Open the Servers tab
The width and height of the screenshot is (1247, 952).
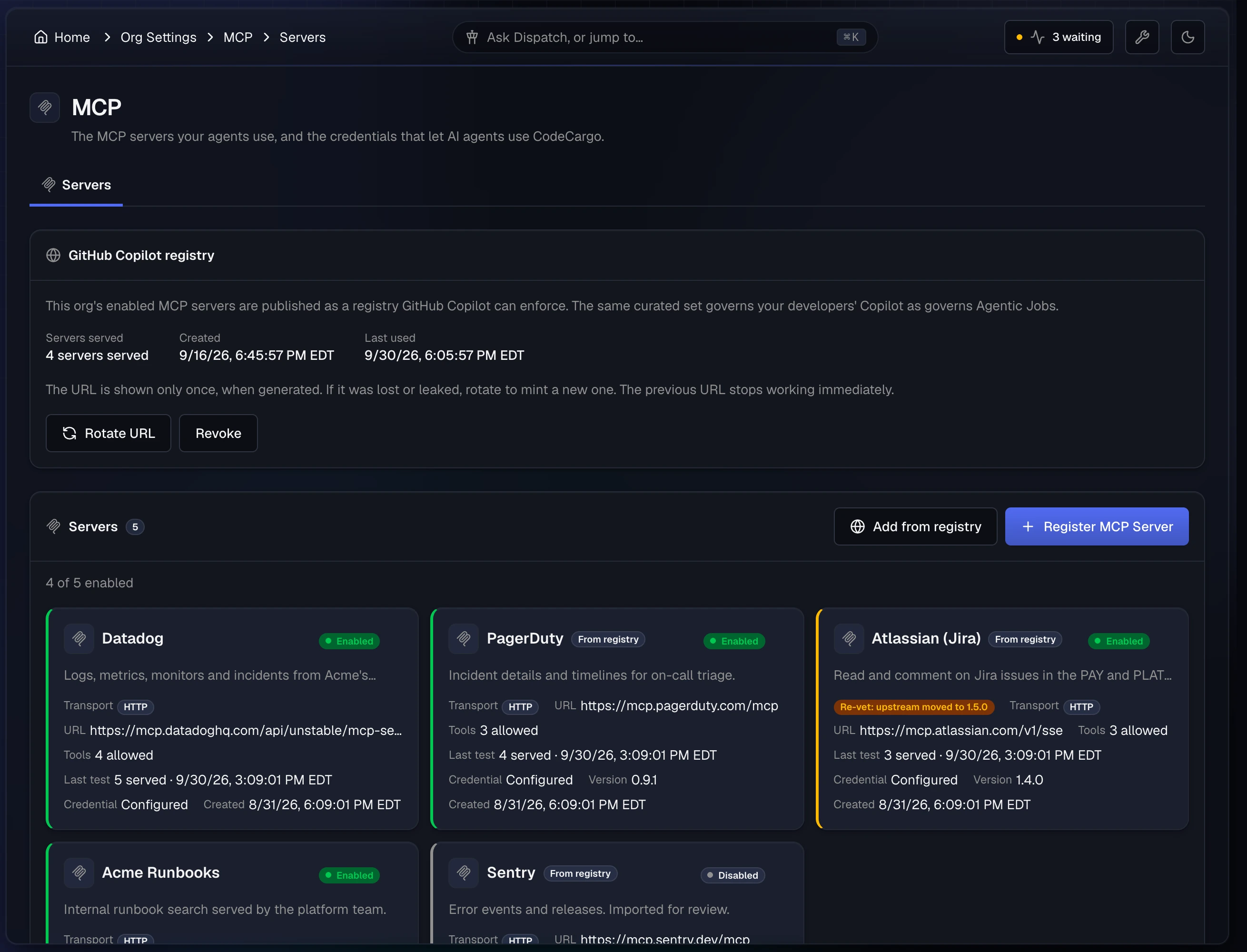pyautogui.click(x=76, y=185)
